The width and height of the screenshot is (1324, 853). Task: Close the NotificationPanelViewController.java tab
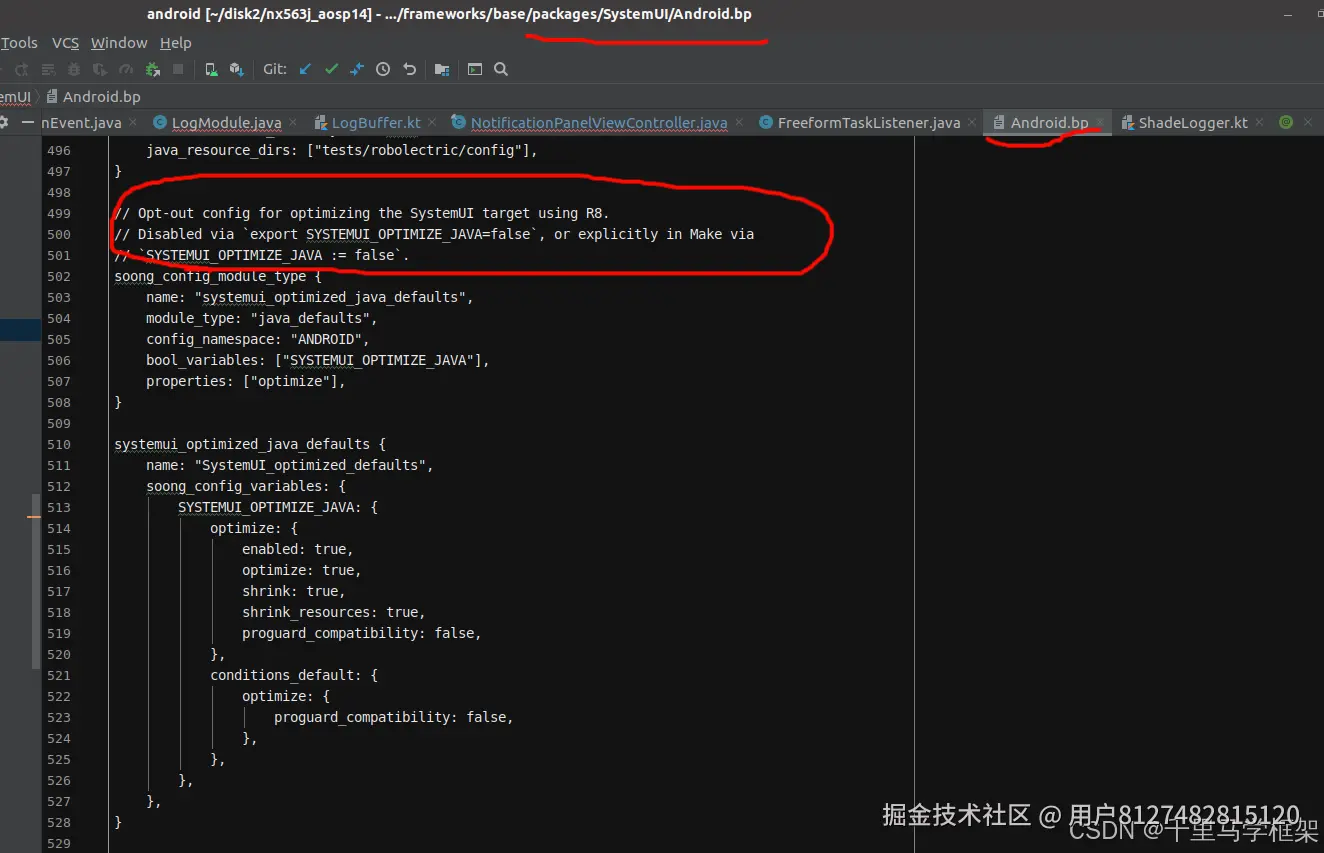tap(739, 123)
